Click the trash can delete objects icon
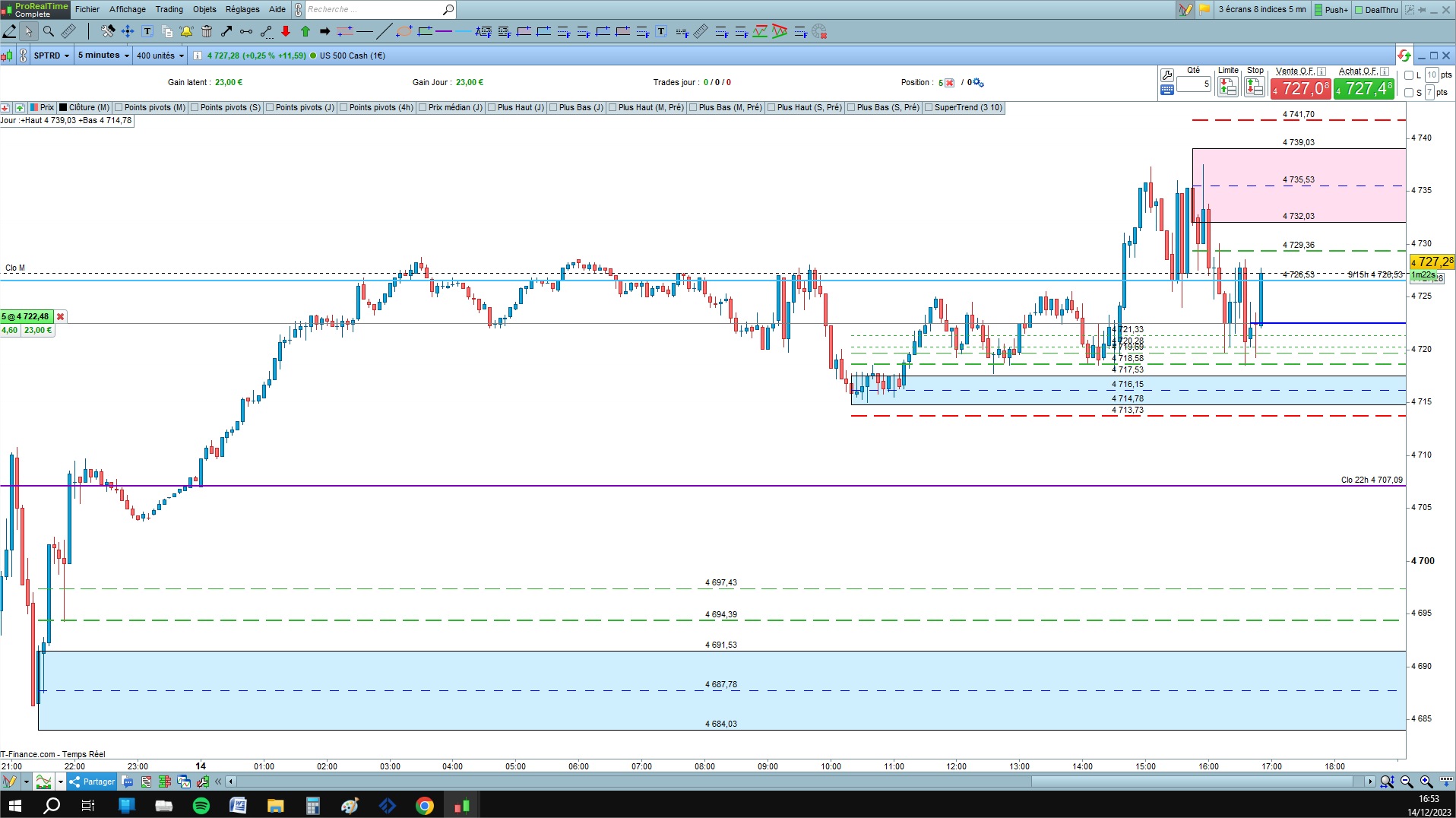Image resolution: width=1456 pixels, height=818 pixels. (207, 31)
